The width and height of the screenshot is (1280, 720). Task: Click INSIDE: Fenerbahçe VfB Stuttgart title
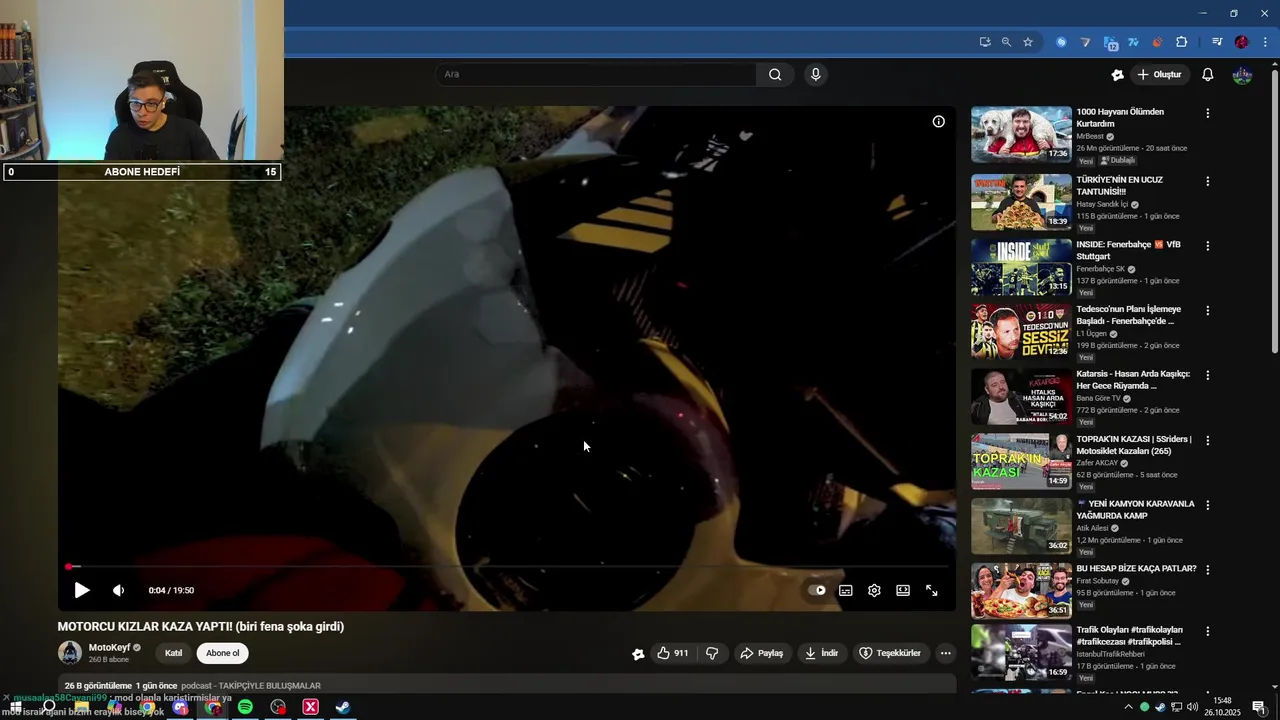click(1128, 250)
